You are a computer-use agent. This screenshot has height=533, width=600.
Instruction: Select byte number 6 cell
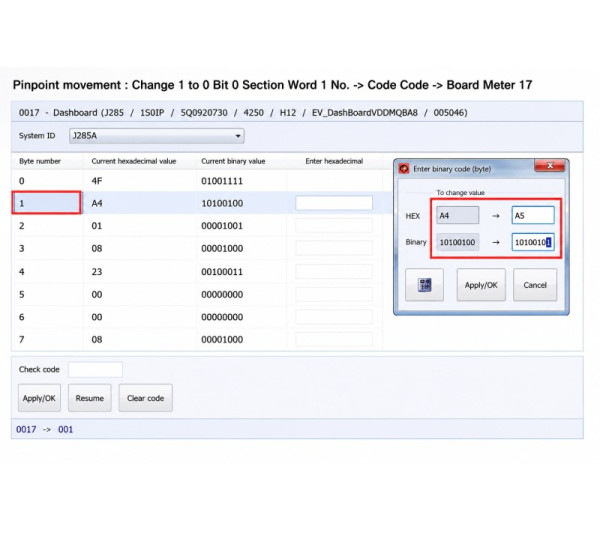[48, 317]
